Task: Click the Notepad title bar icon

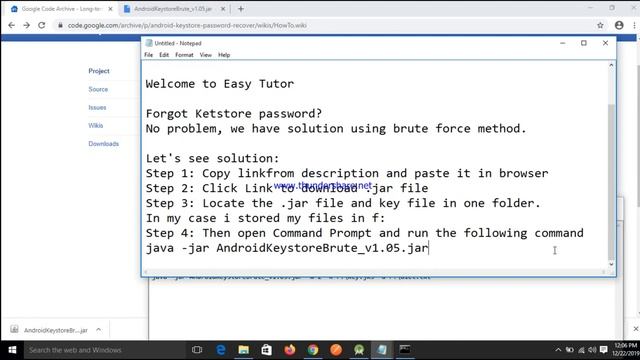Action: click(149, 43)
